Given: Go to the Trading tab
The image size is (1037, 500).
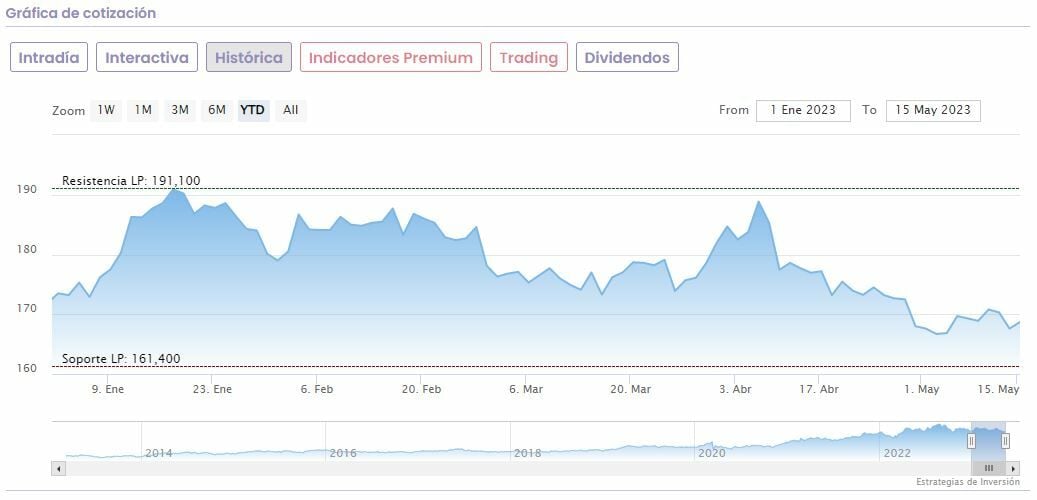Looking at the screenshot, I should point(528,57).
